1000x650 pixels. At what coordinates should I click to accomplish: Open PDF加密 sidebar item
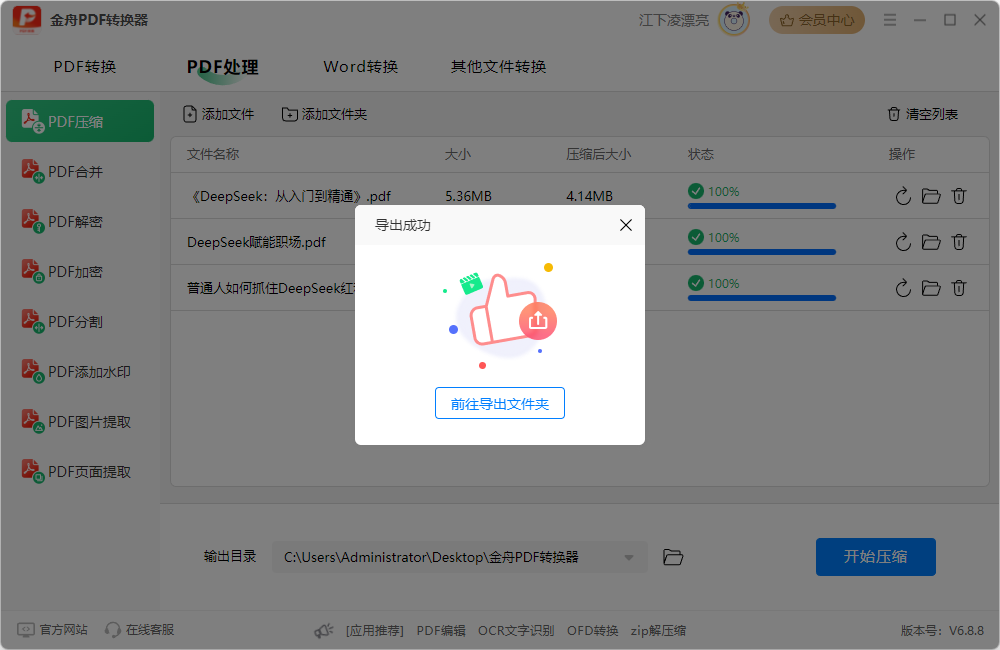(80, 272)
